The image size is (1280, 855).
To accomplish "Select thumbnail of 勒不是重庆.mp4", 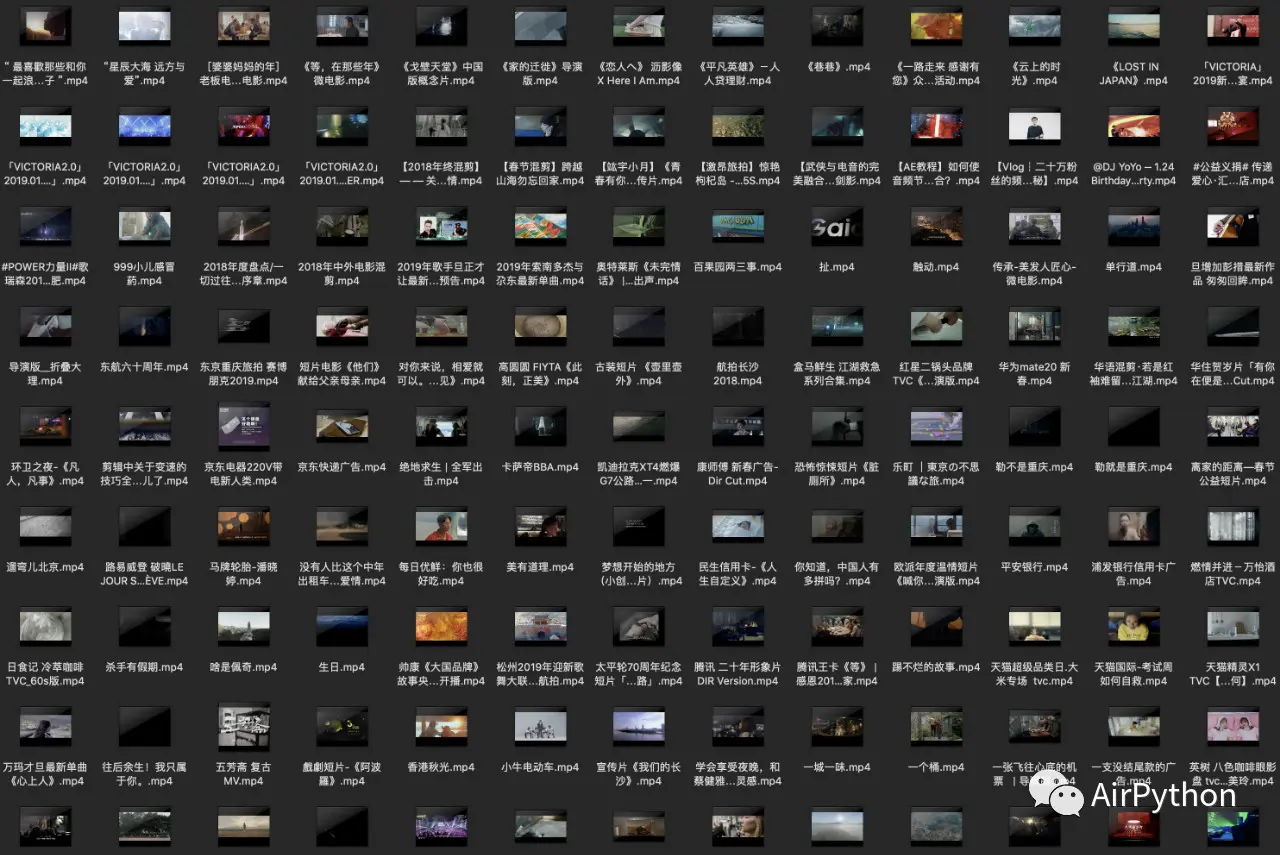I will coord(1035,426).
